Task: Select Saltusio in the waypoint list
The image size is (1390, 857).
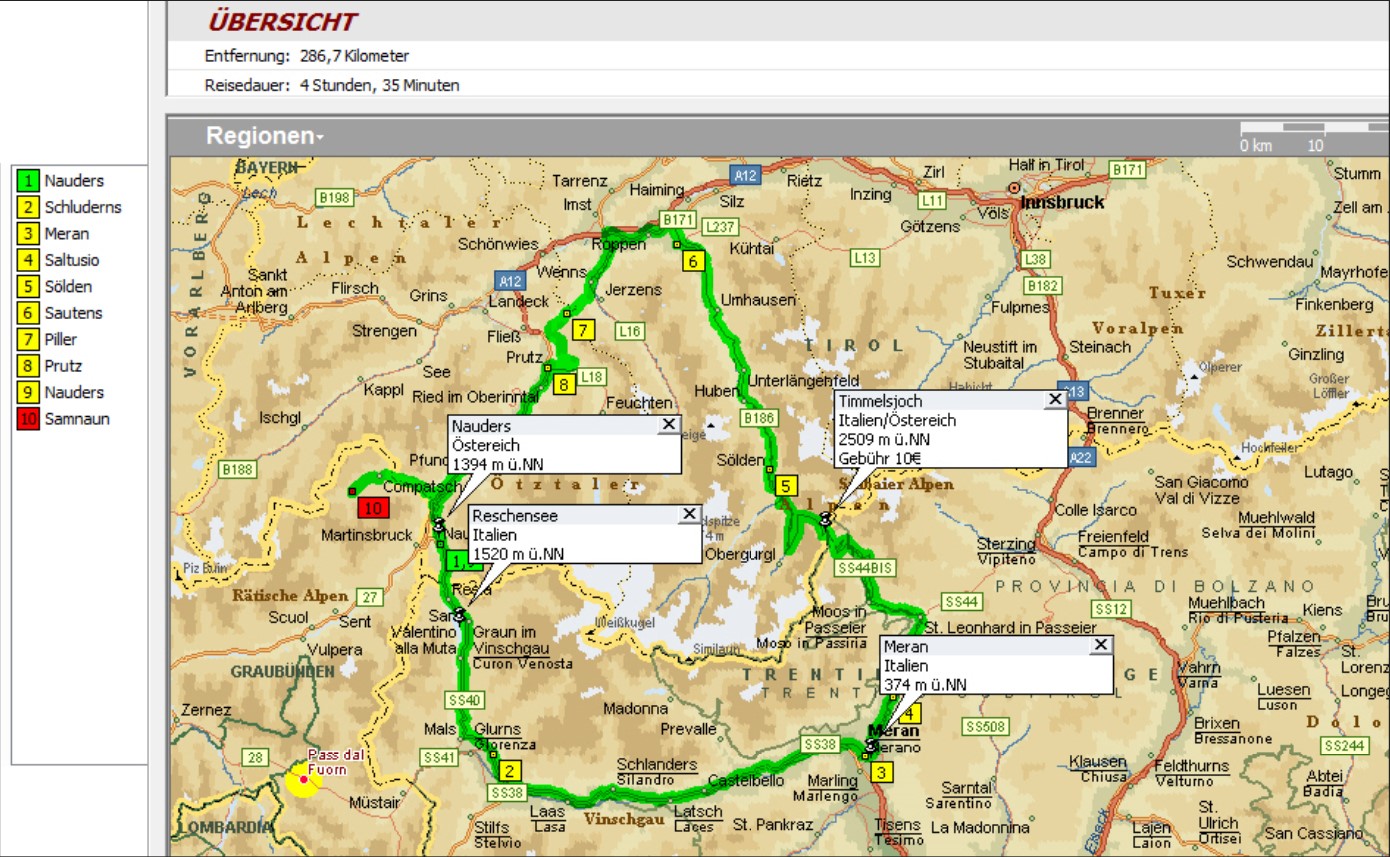Action: pyautogui.click(x=72, y=260)
